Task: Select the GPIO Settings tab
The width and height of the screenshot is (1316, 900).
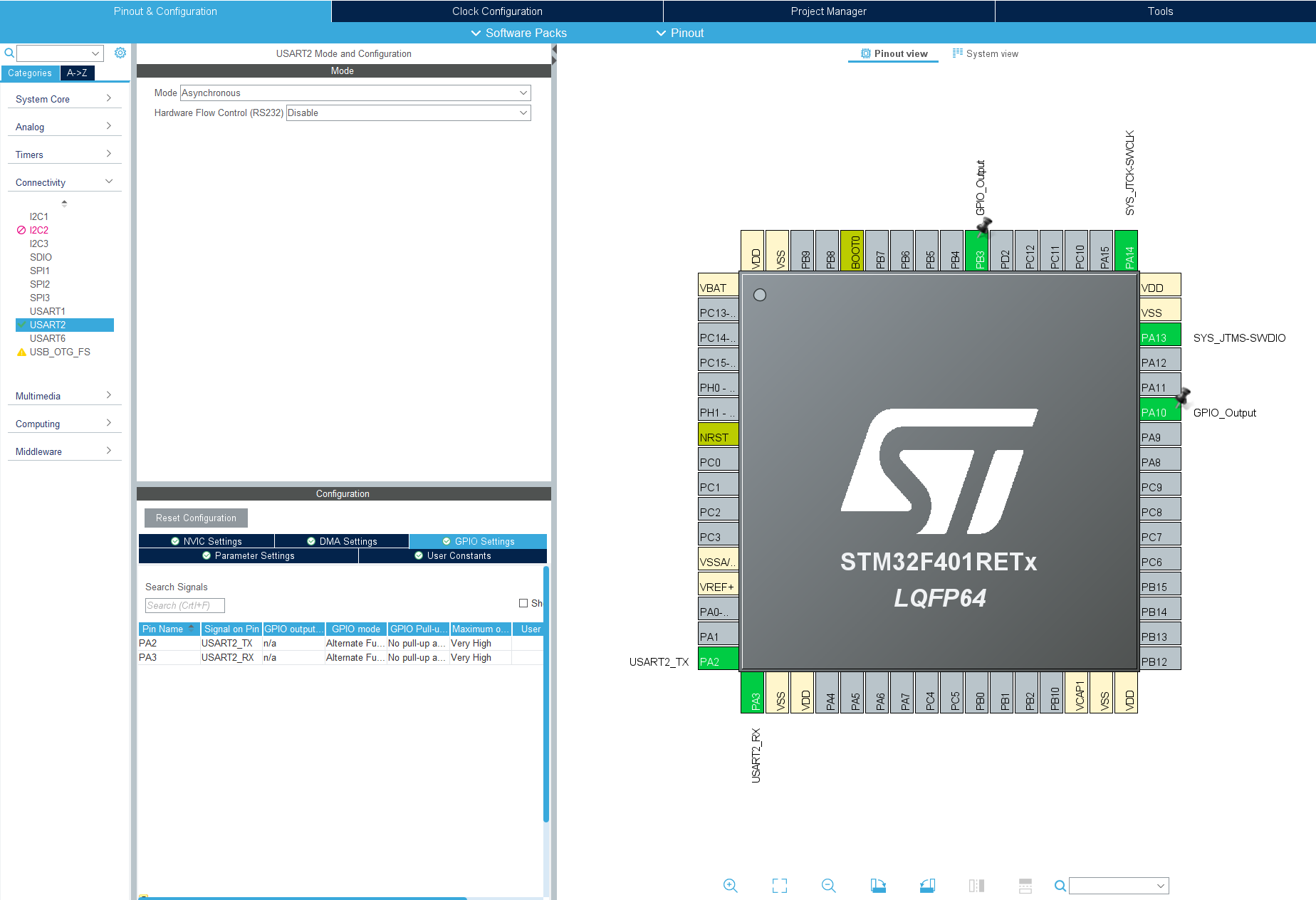Action: [x=478, y=541]
